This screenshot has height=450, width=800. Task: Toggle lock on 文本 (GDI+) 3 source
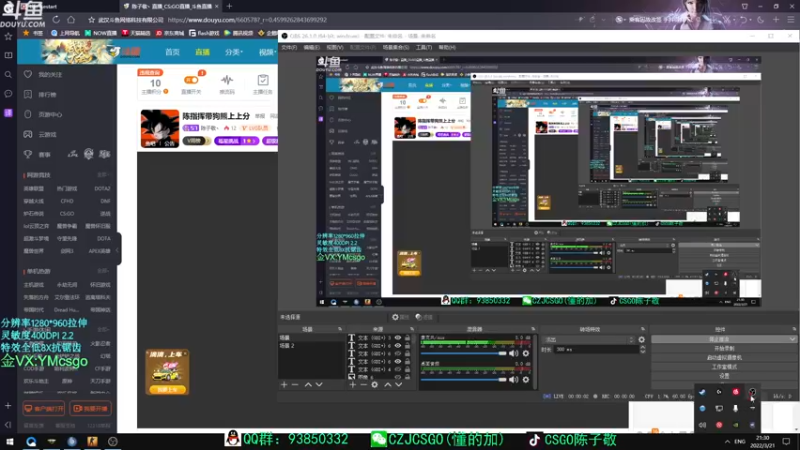pyautogui.click(x=407, y=338)
